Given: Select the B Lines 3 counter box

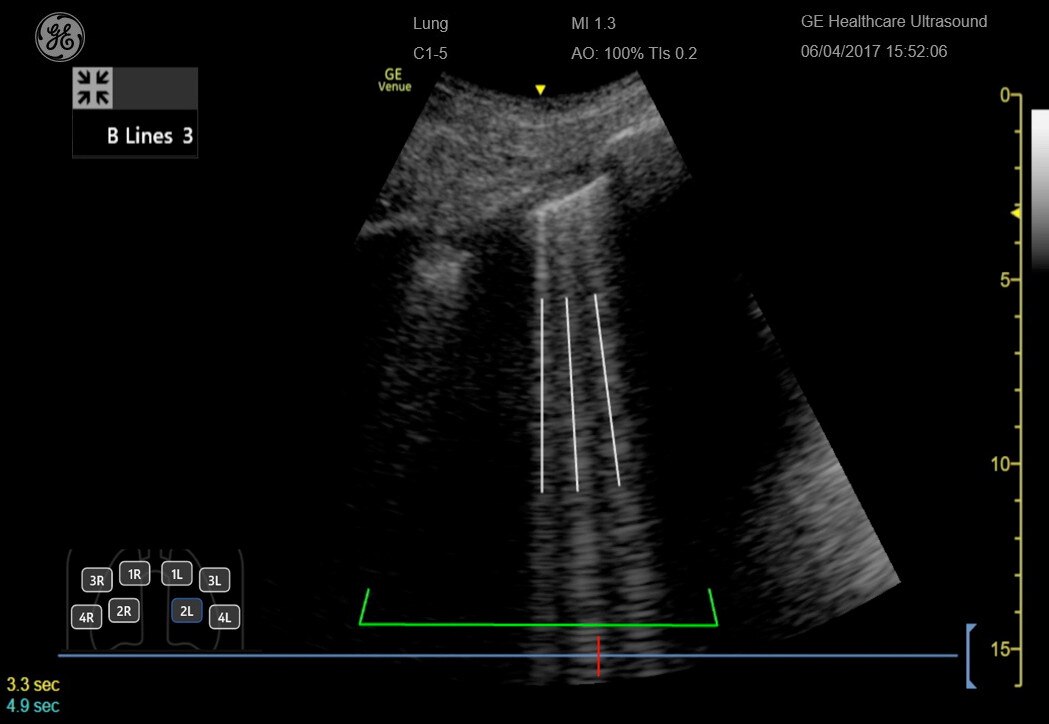Looking at the screenshot, I should [x=135, y=134].
